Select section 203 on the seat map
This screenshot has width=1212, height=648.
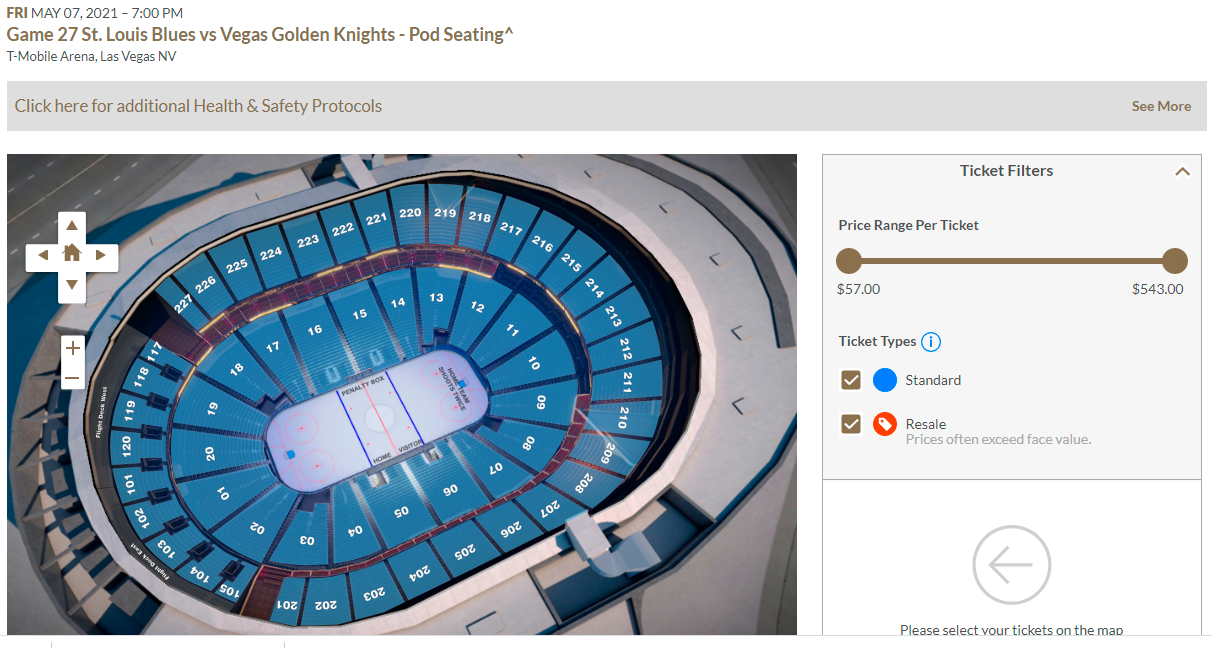pyautogui.click(x=374, y=594)
